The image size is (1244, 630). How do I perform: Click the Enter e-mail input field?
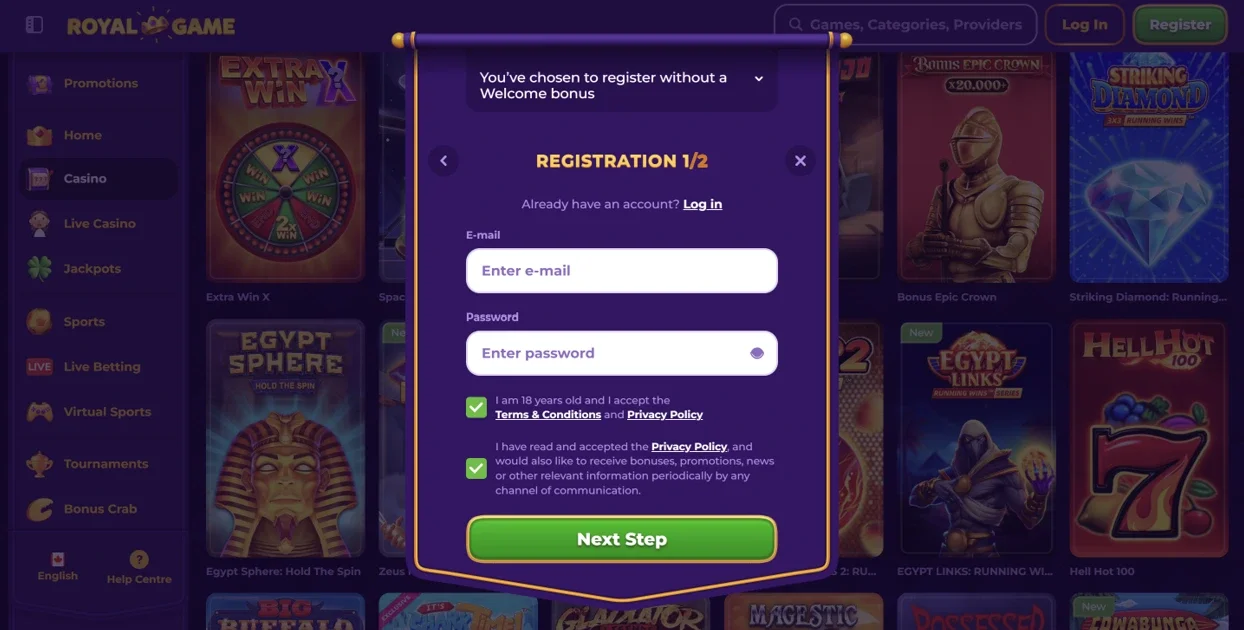tap(621, 271)
